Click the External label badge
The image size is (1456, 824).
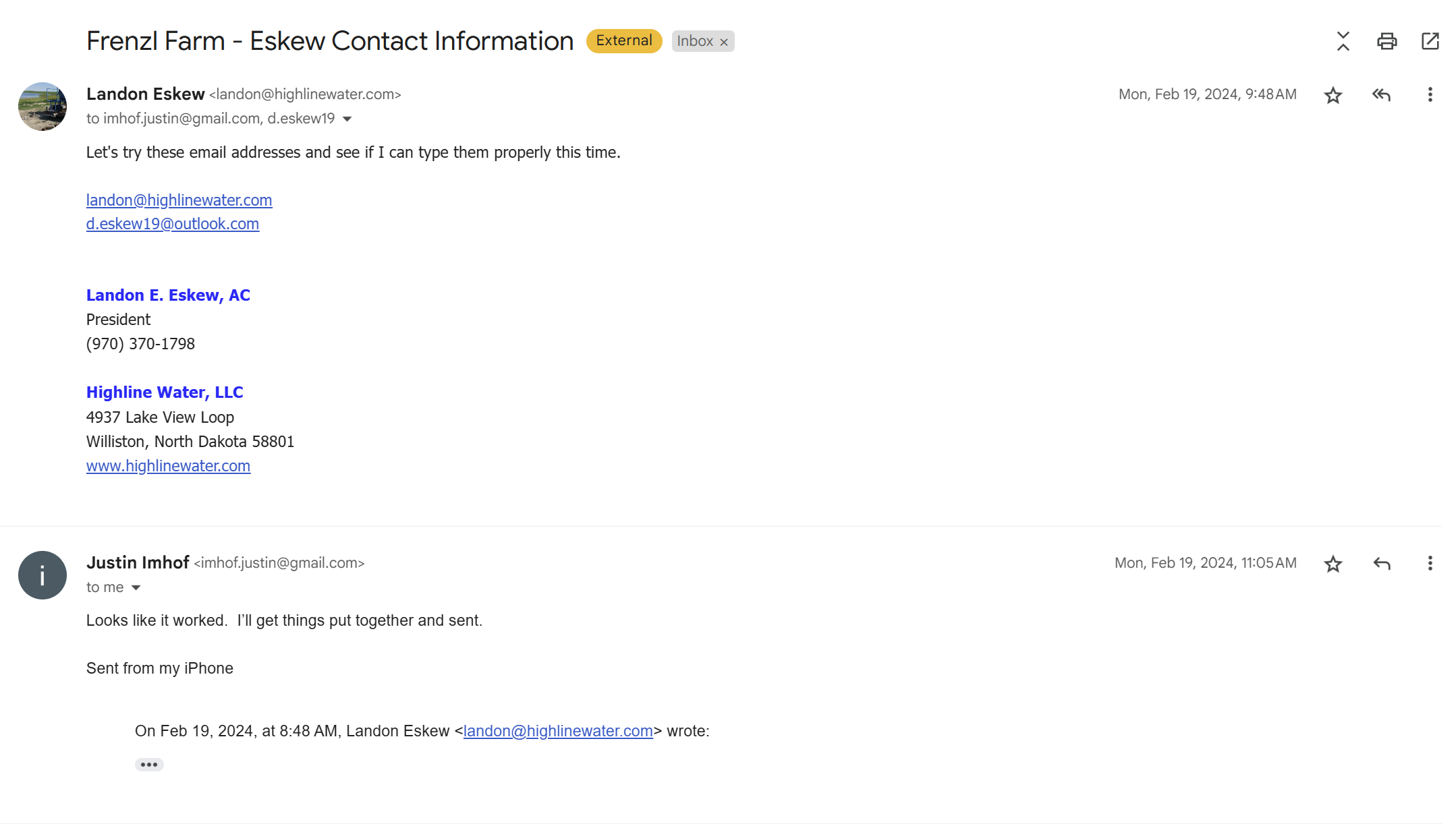624,41
